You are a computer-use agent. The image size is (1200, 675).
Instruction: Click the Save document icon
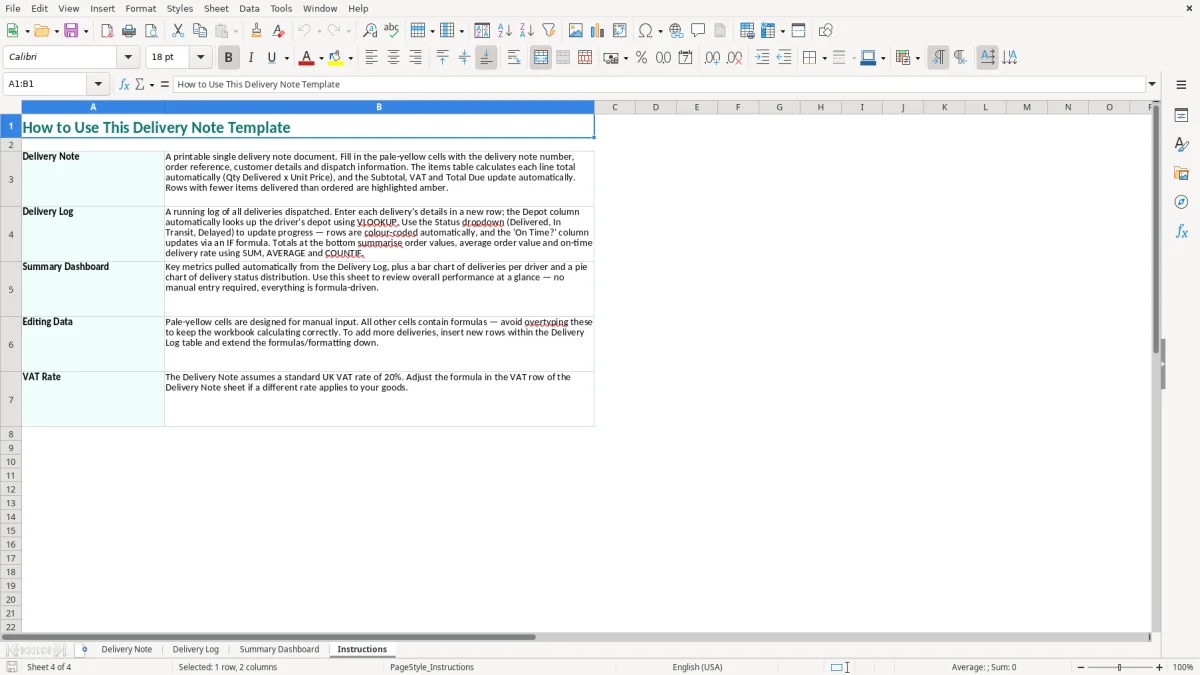click(71, 31)
